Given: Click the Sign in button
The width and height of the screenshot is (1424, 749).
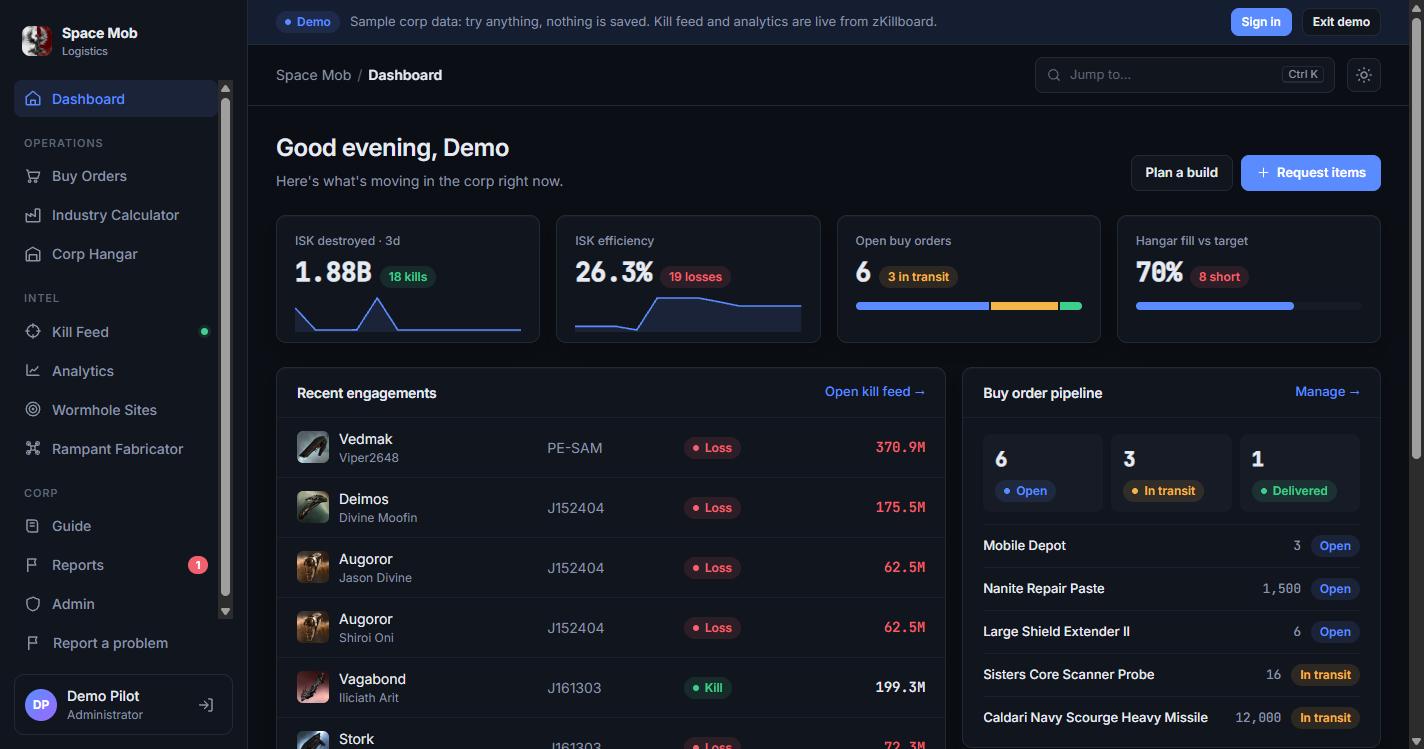Looking at the screenshot, I should [x=1261, y=22].
